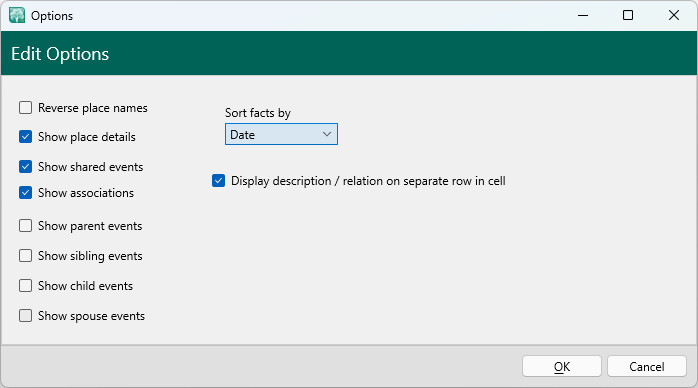This screenshot has height=388, width=698.
Task: Click the 'Edit Options' header text
Action: [x=60, y=54]
